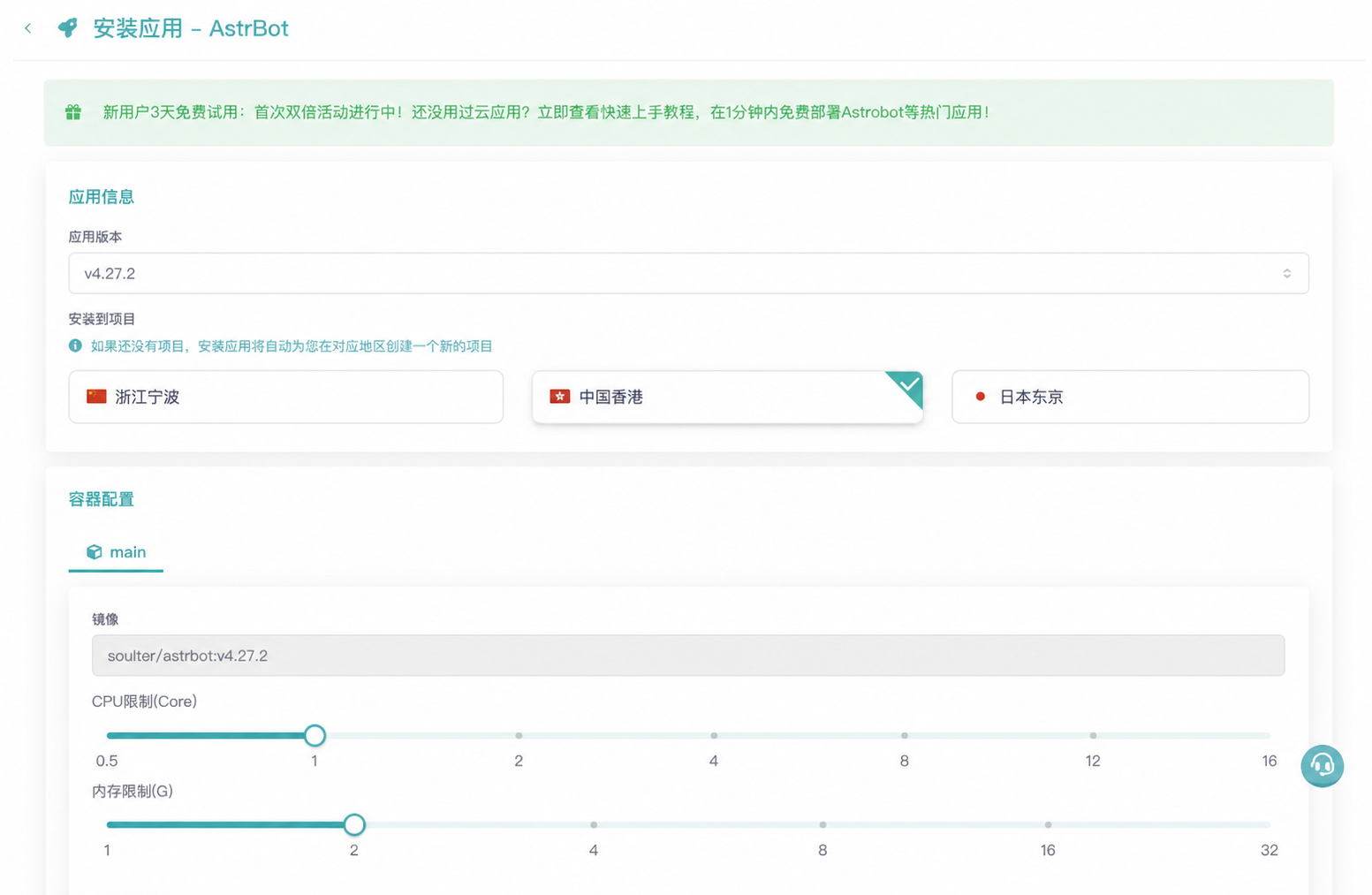Image resolution: width=1372 pixels, height=895 pixels.
Task: Click the gift icon in the promo banner
Action: pos(73,112)
